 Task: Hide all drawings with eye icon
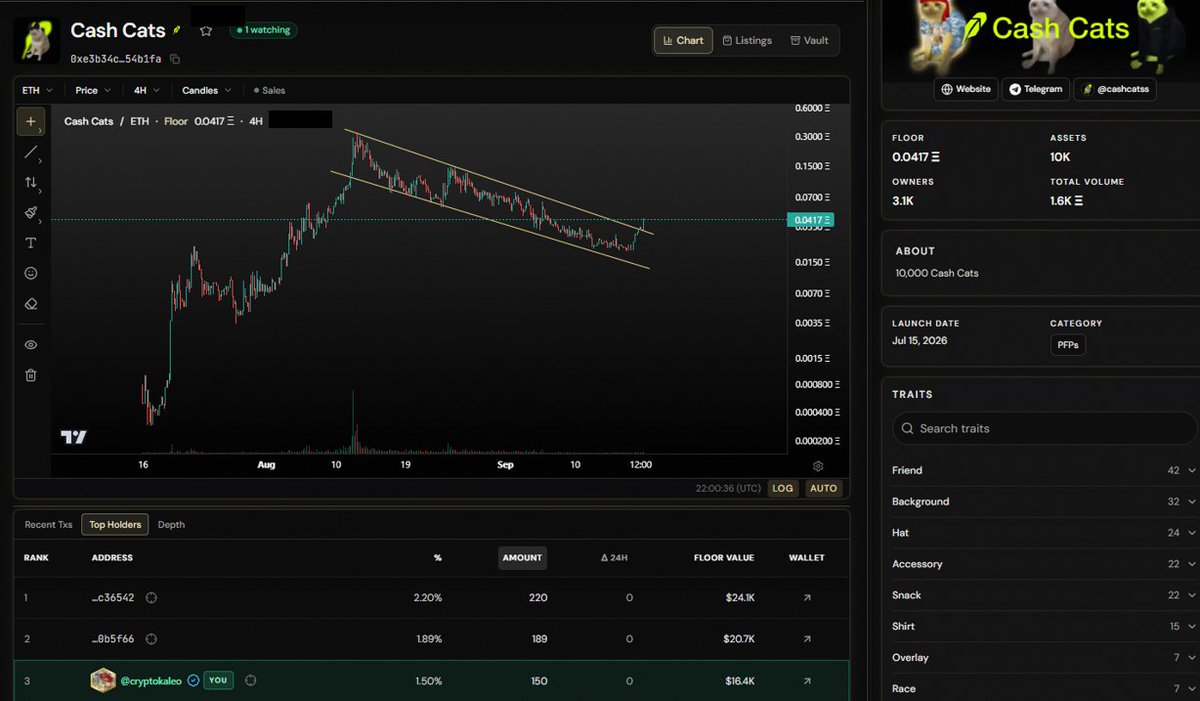point(30,345)
